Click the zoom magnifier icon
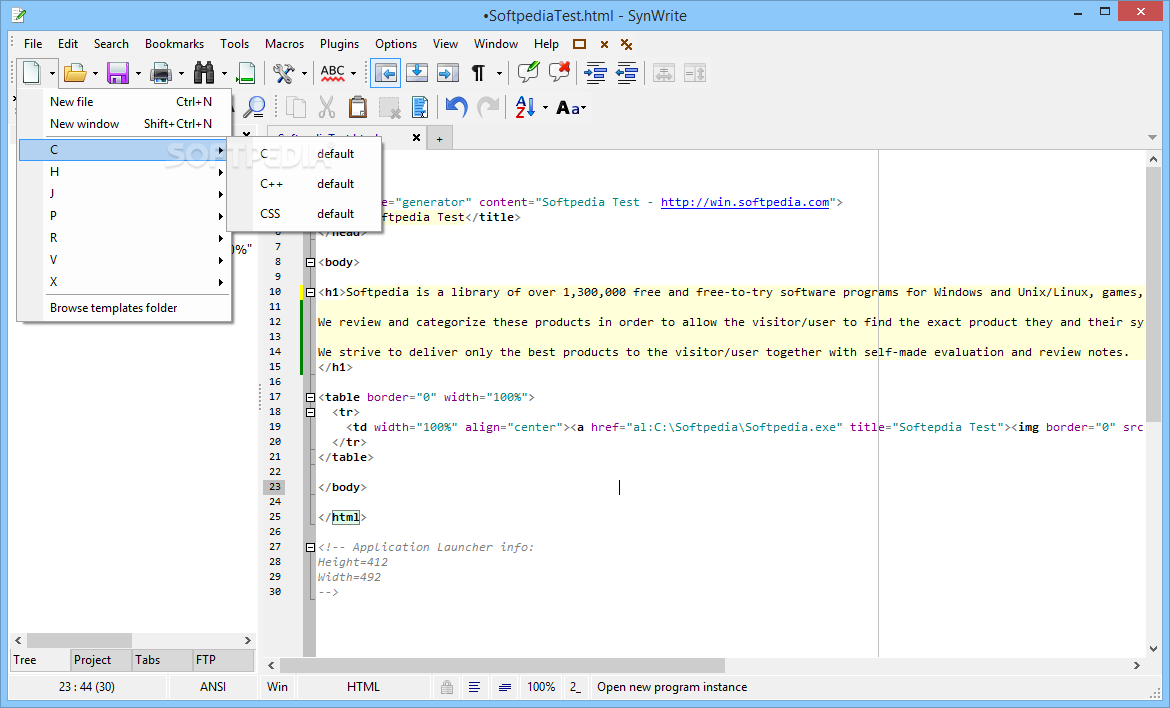The width and height of the screenshot is (1170, 708). tap(254, 107)
